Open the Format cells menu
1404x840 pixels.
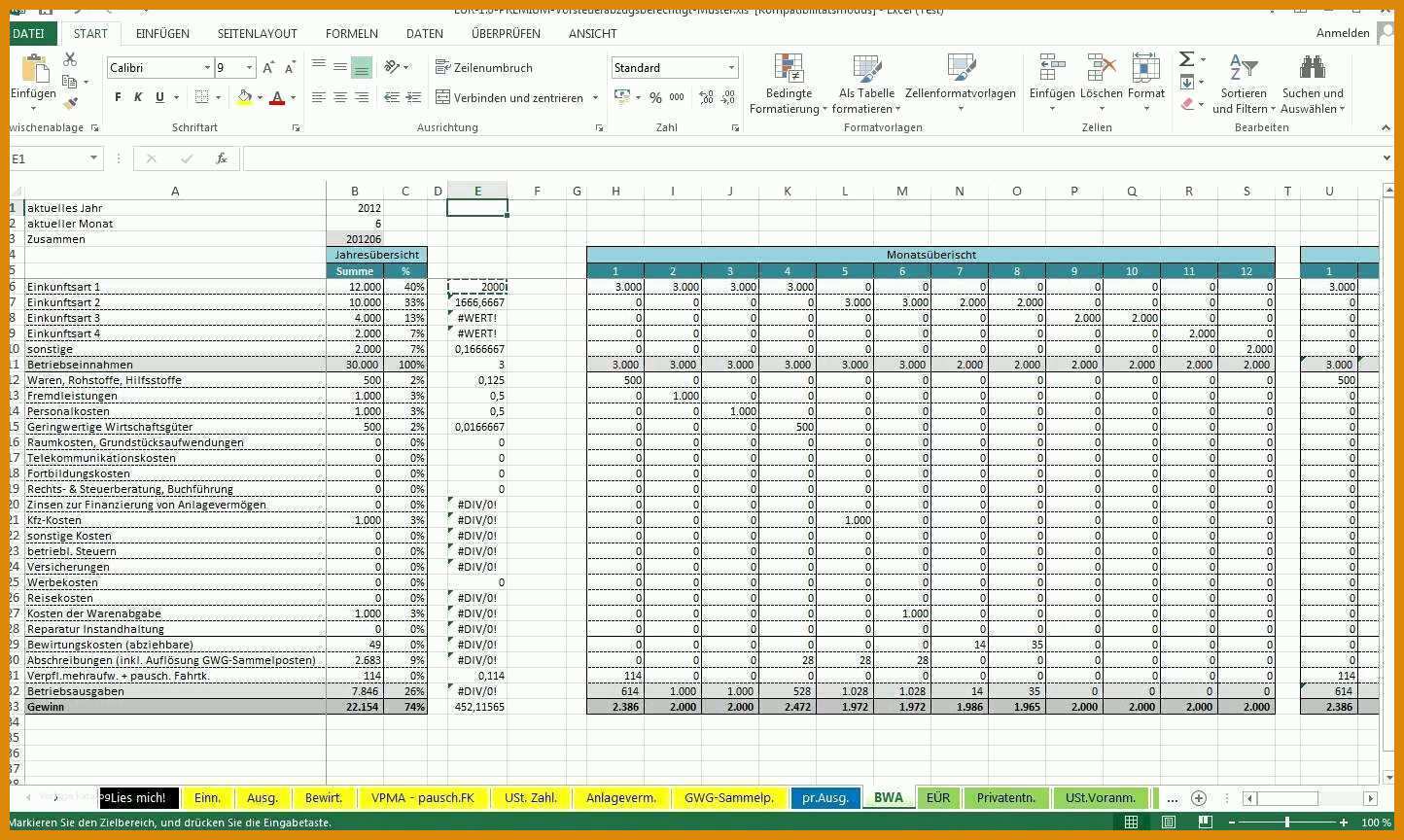tap(1146, 85)
